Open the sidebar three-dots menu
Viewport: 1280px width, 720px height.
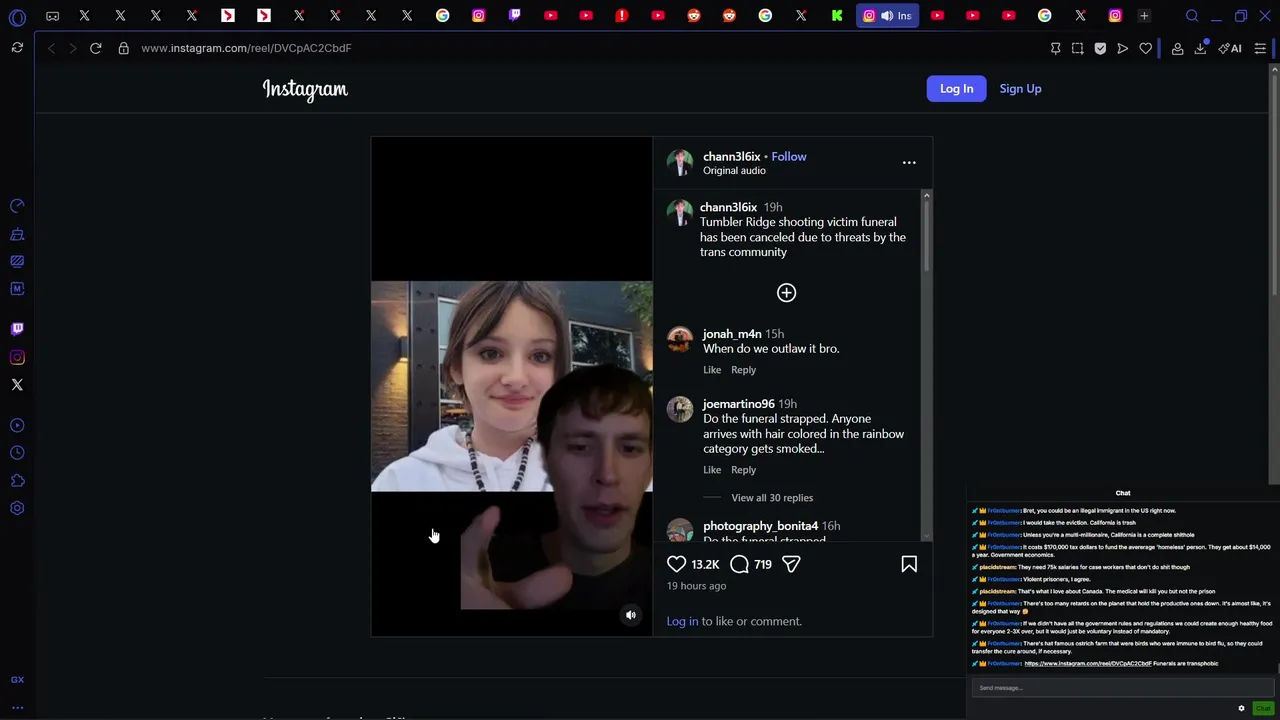(x=17, y=707)
